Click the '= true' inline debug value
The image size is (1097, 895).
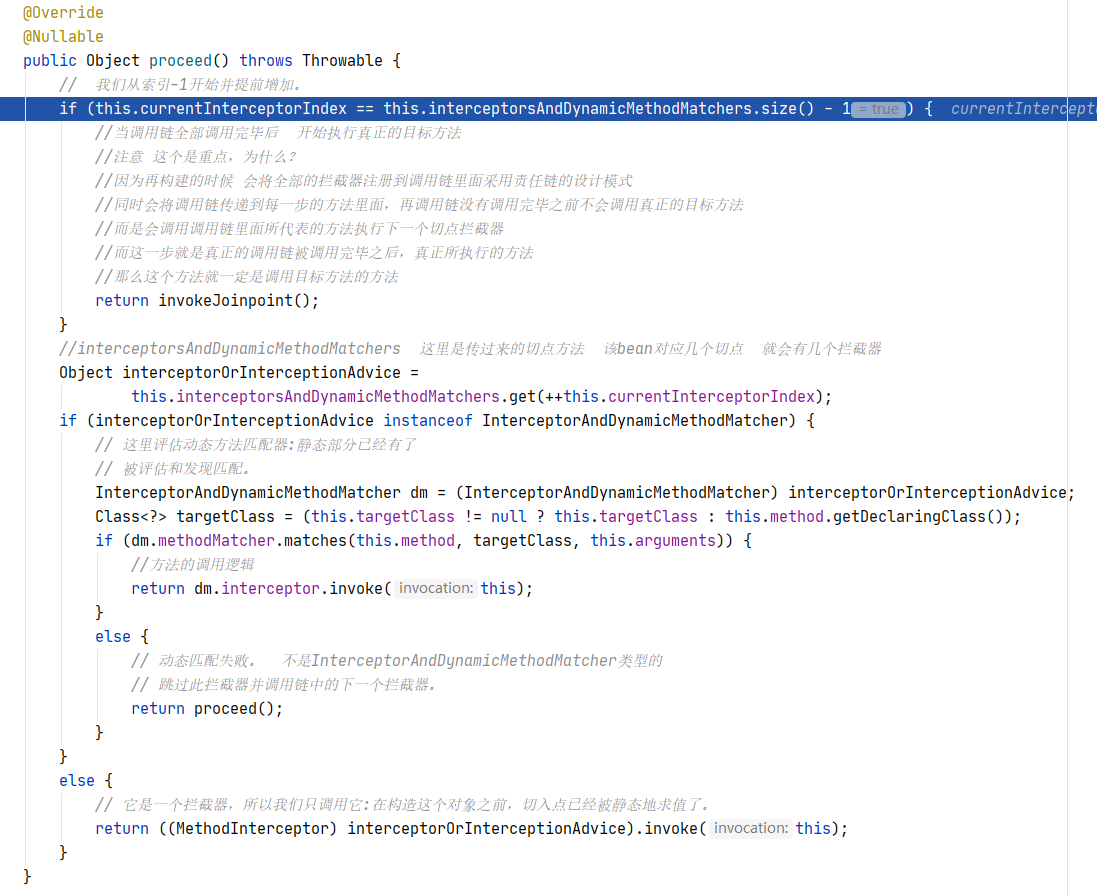coord(879,109)
